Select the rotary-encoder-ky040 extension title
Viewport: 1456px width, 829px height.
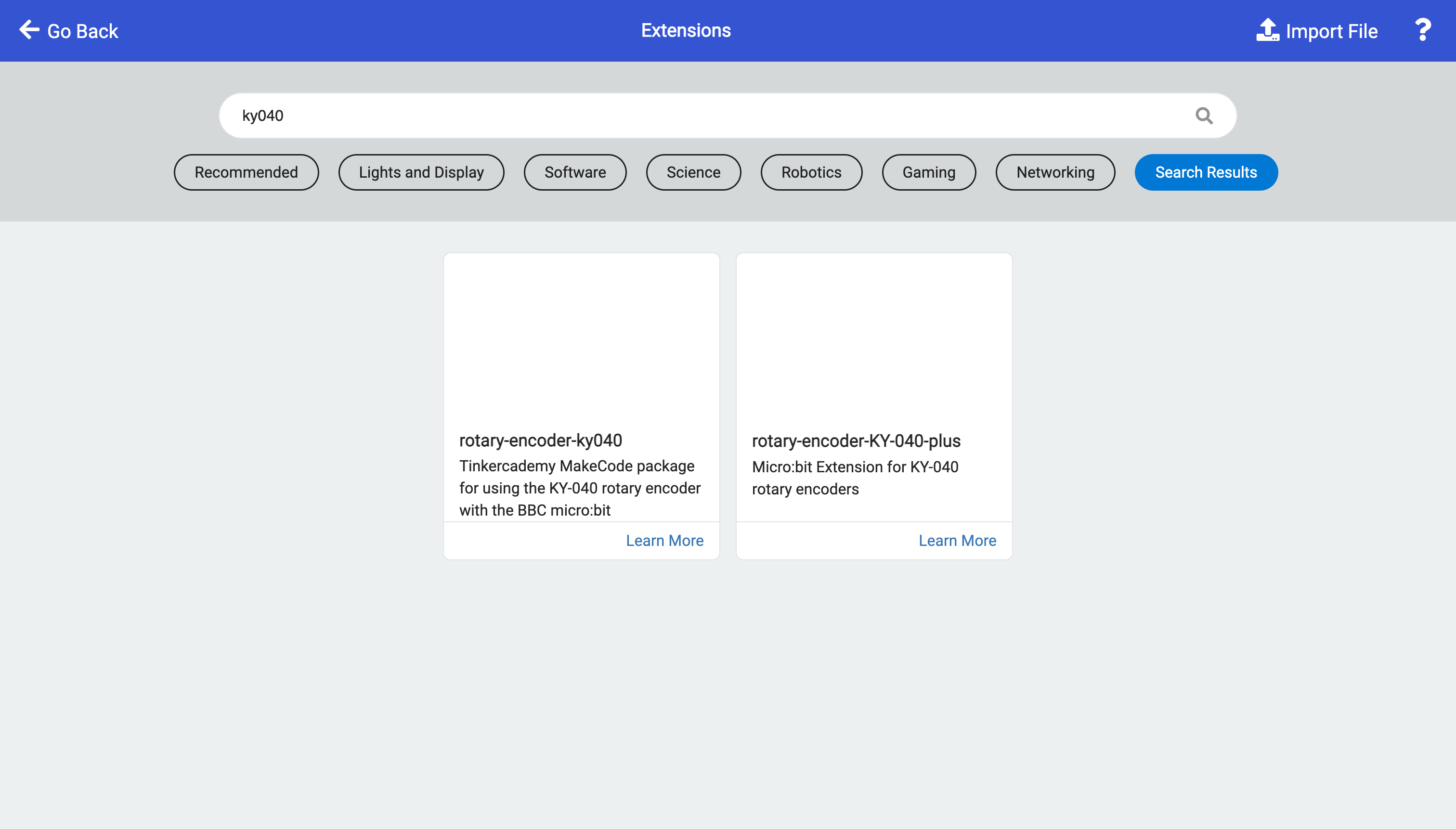[x=540, y=440]
